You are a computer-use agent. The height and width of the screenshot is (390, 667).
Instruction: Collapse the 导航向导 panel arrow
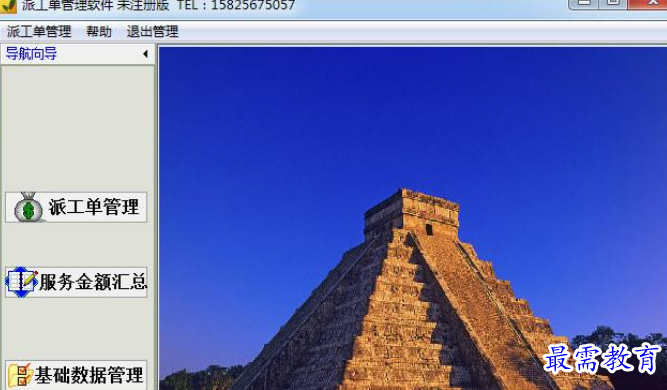(x=145, y=54)
